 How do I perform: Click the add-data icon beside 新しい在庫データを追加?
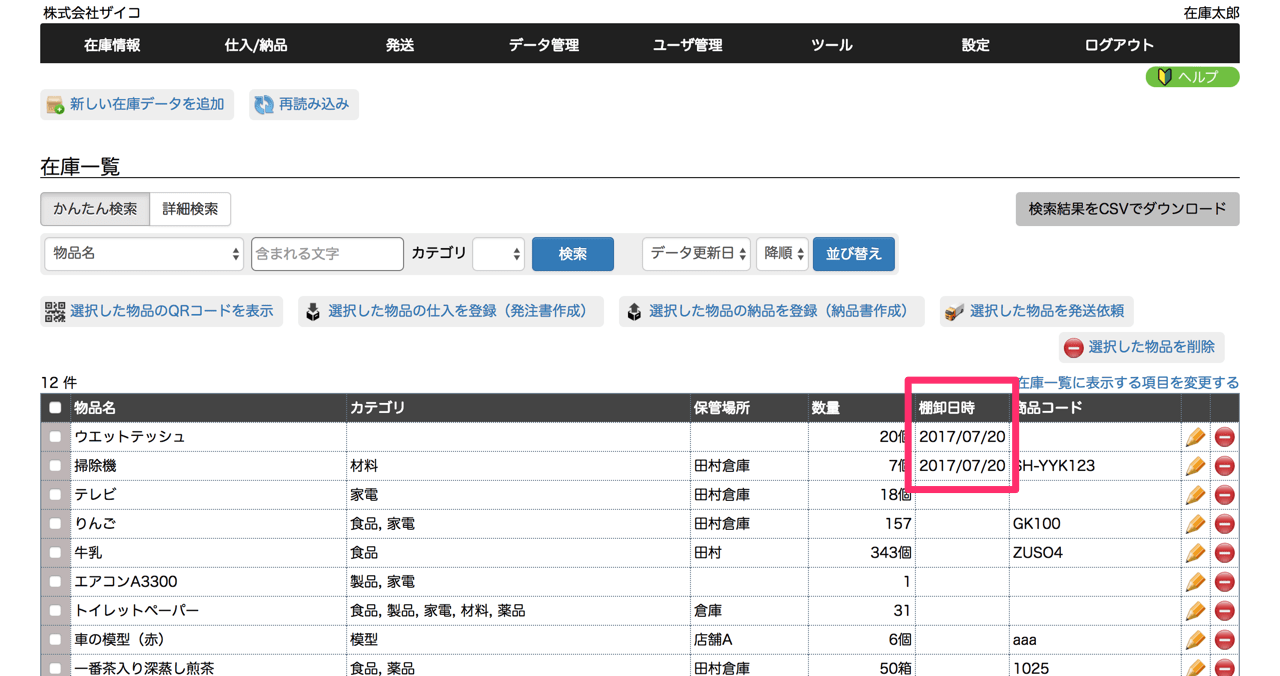56,105
